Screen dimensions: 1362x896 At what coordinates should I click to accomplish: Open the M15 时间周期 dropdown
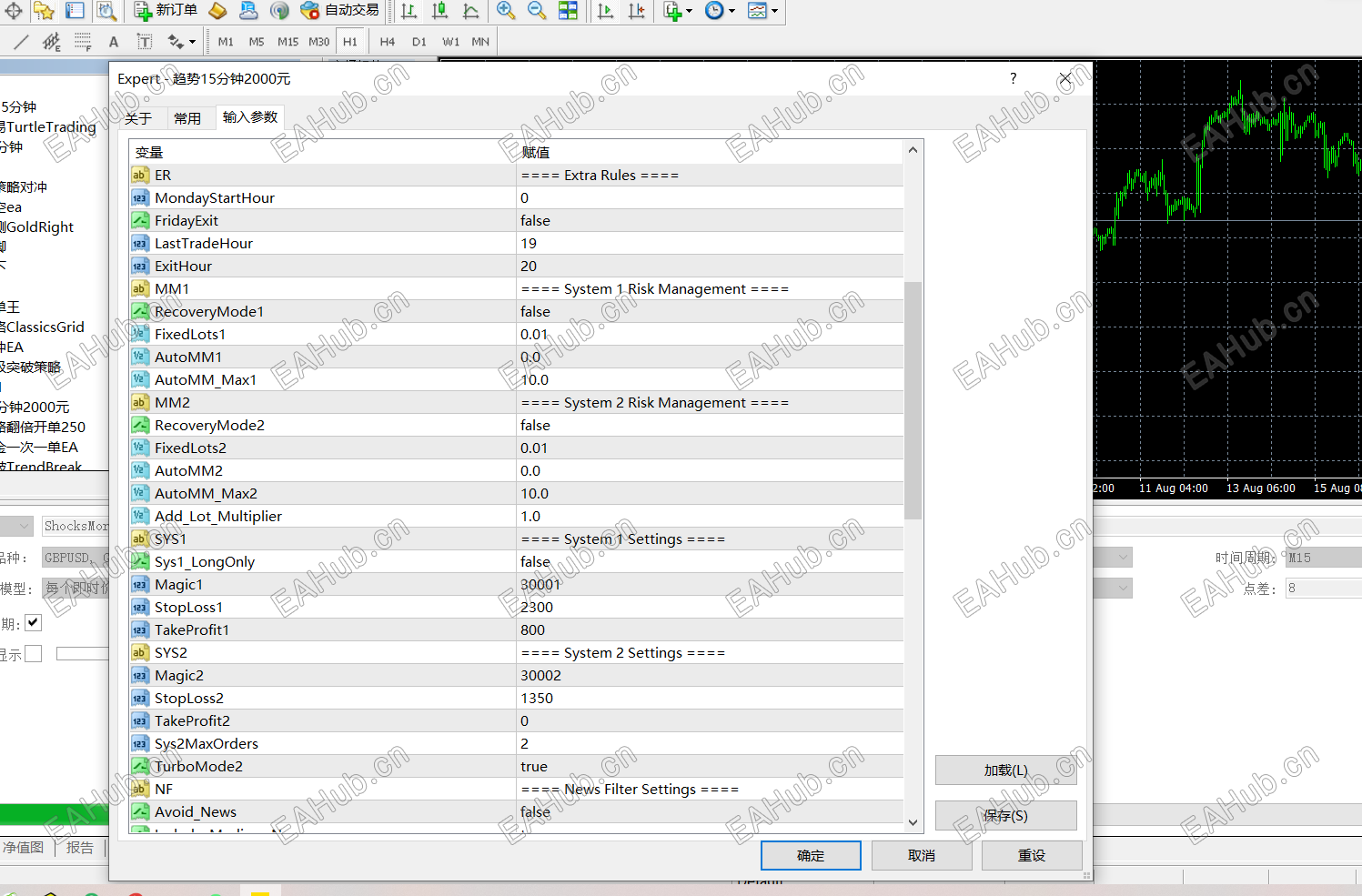tap(1323, 558)
